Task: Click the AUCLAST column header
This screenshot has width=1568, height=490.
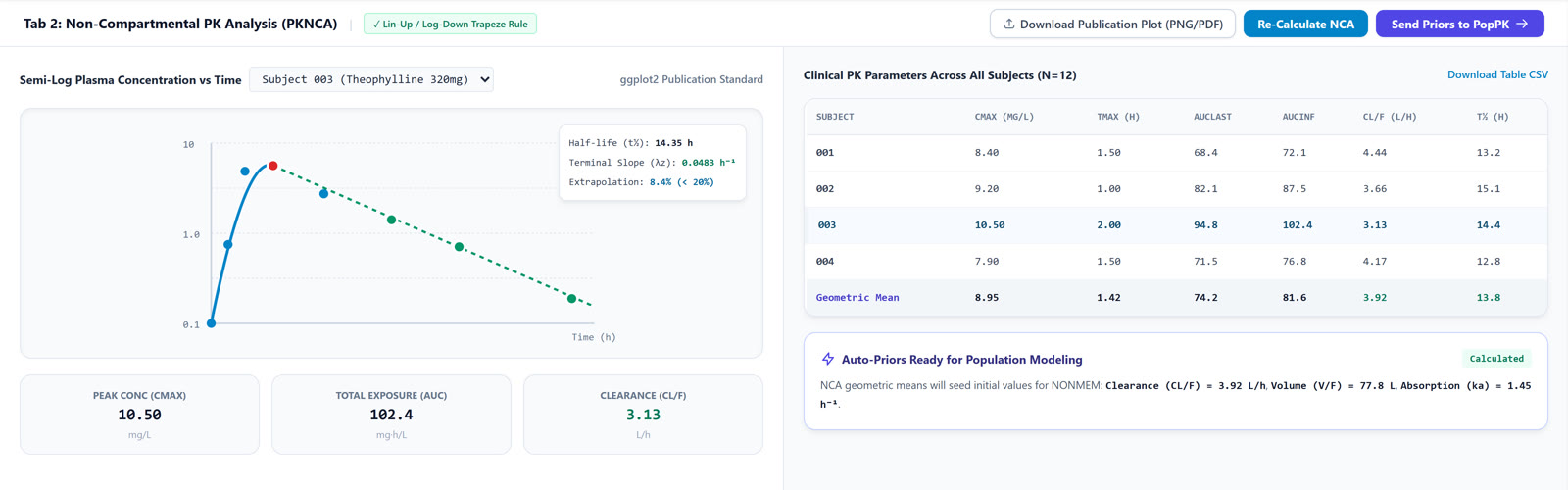Action: pyautogui.click(x=1212, y=117)
